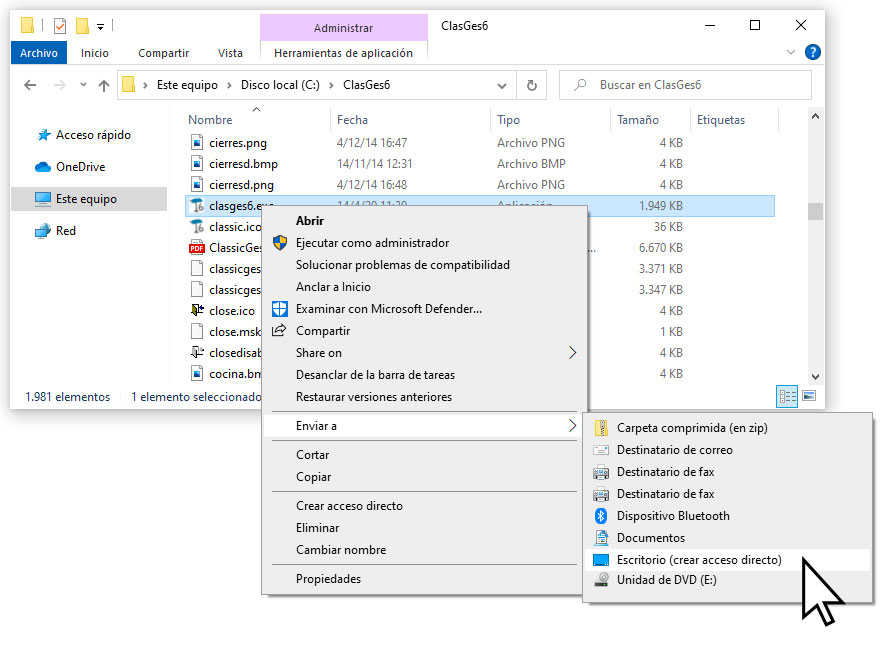
Task: Open Propiedades from the context menu
Action: 425,579
